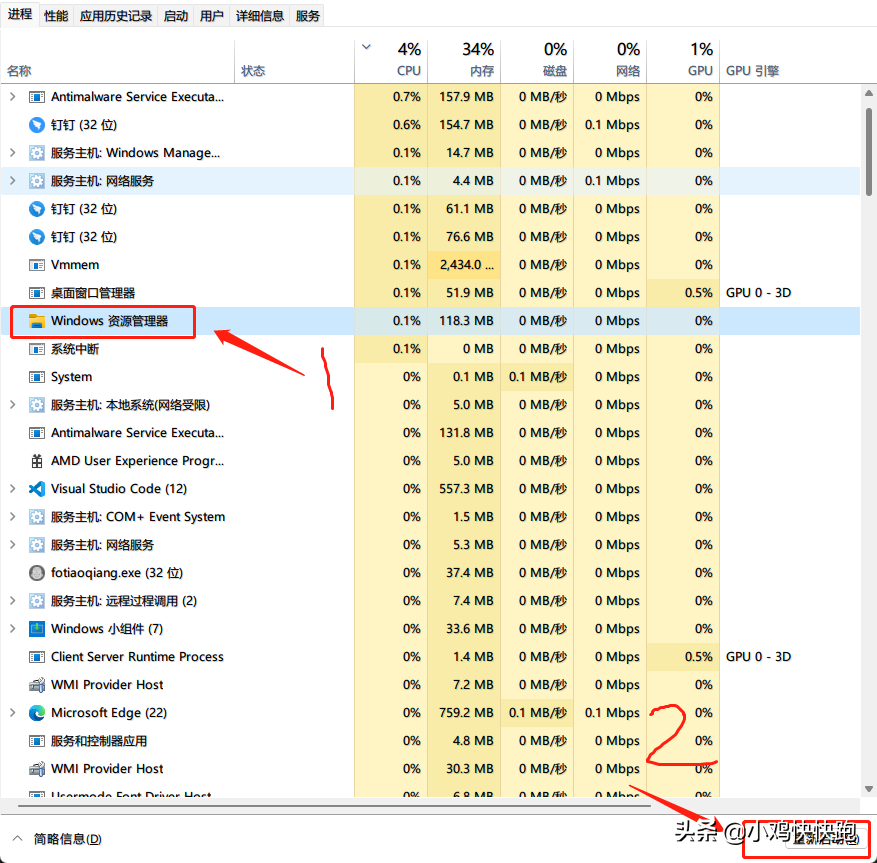Image resolution: width=877 pixels, height=863 pixels.
Task: Click the vertical scrollbar thumb in process list
Action: click(869, 151)
